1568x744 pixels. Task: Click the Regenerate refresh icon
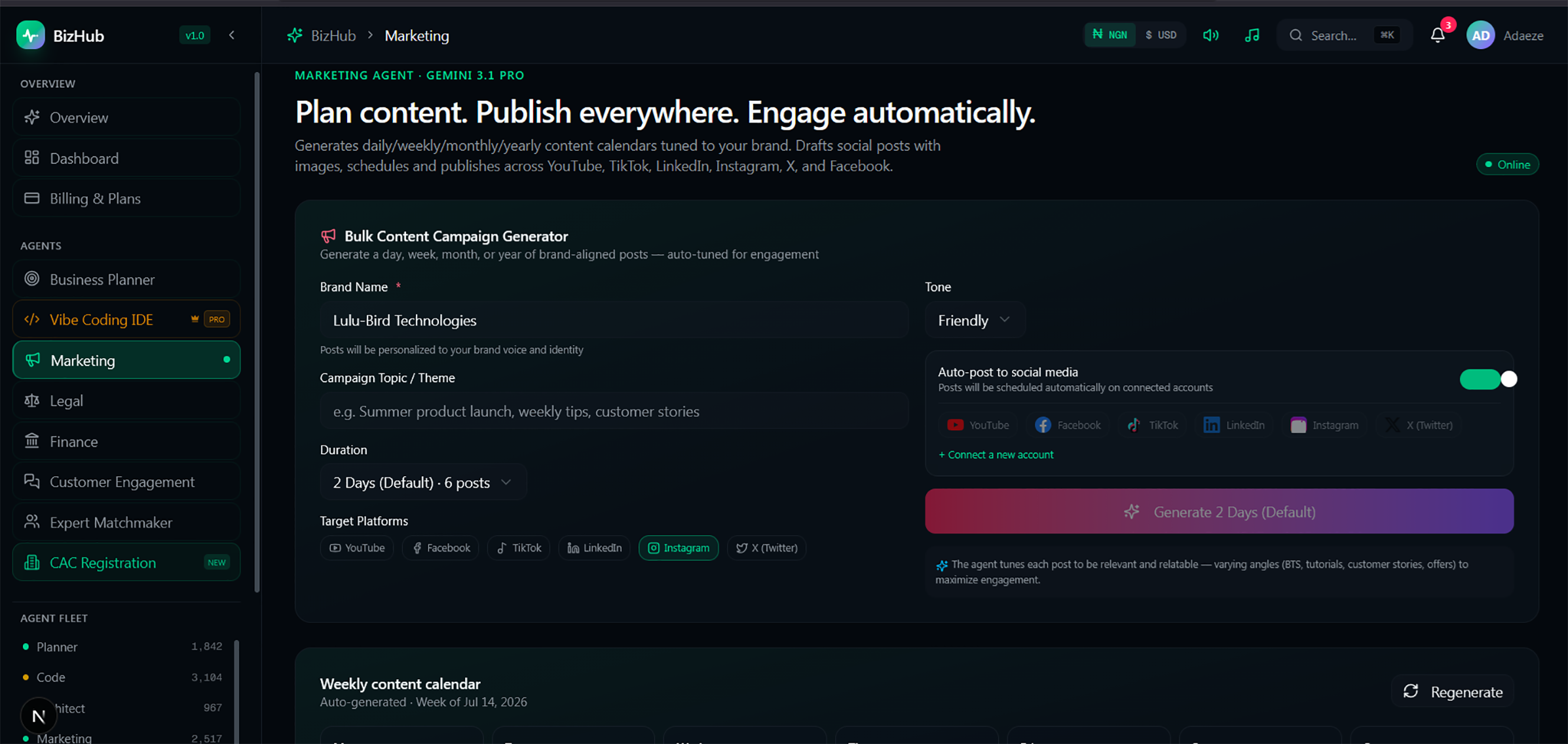pos(1411,692)
